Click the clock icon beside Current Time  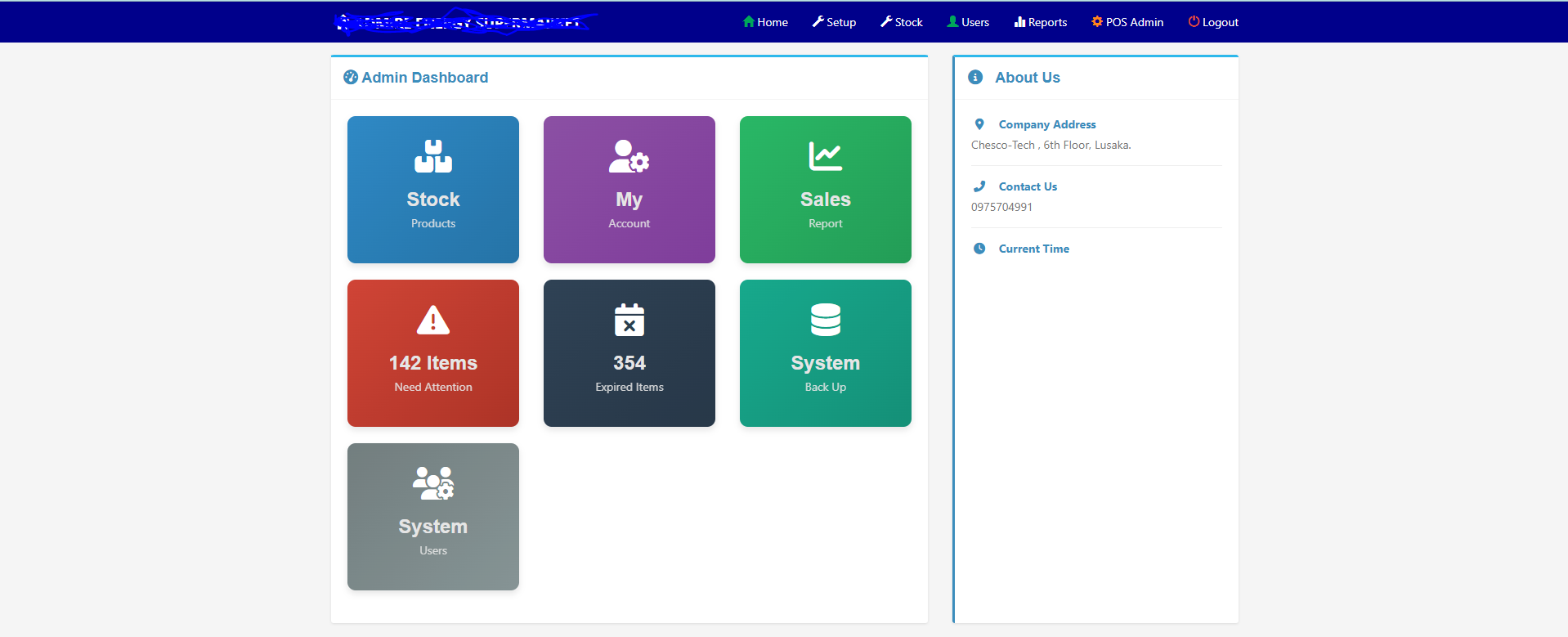tap(979, 249)
